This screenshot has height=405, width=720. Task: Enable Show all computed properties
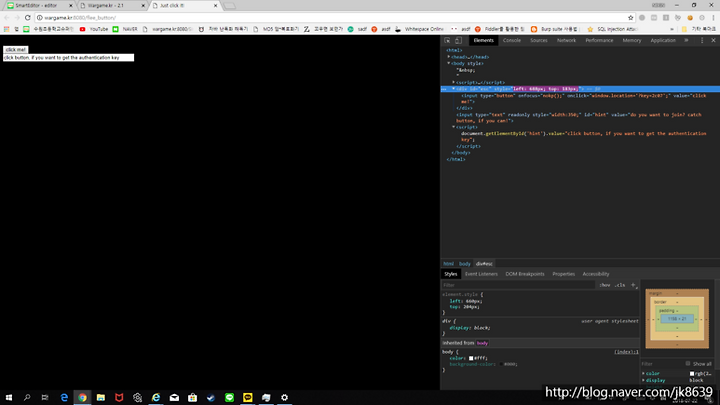click(688, 364)
